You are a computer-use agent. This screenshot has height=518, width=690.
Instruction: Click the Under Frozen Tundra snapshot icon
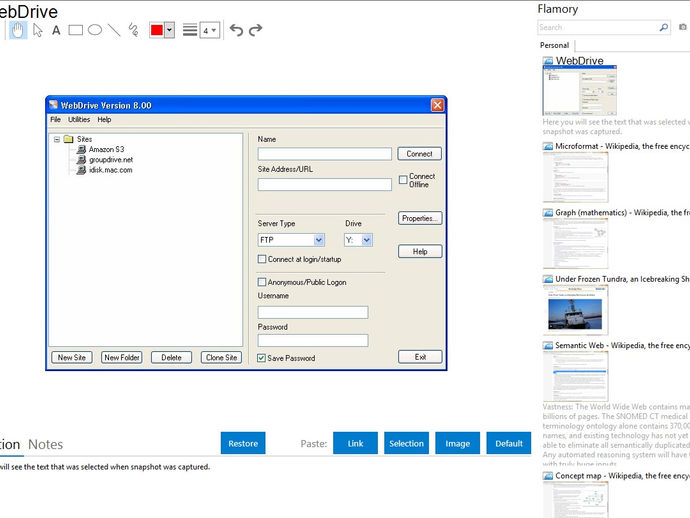[548, 279]
